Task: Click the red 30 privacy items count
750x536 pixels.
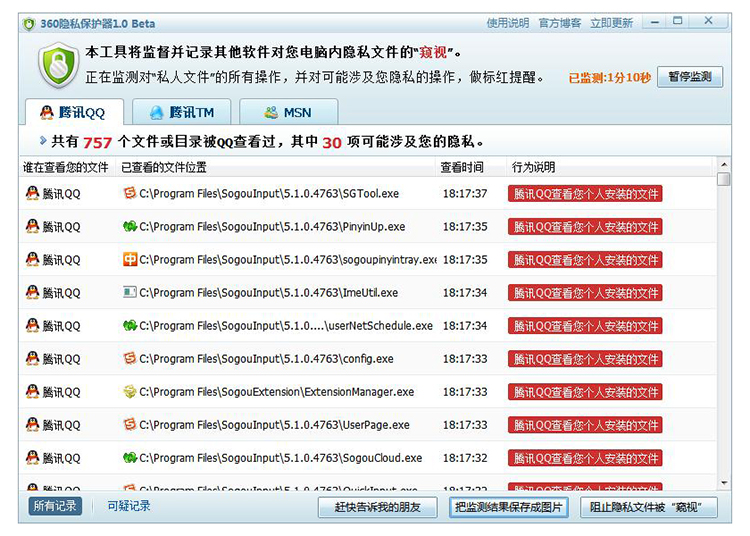Action: (x=331, y=142)
